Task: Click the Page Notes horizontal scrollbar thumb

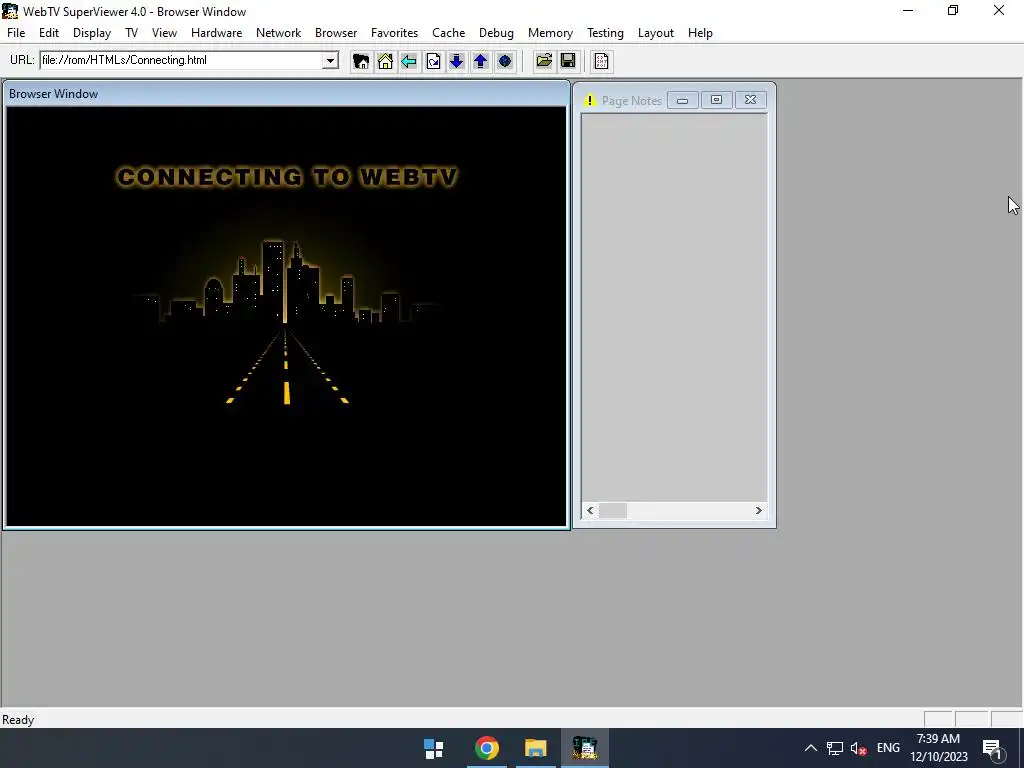Action: click(613, 510)
